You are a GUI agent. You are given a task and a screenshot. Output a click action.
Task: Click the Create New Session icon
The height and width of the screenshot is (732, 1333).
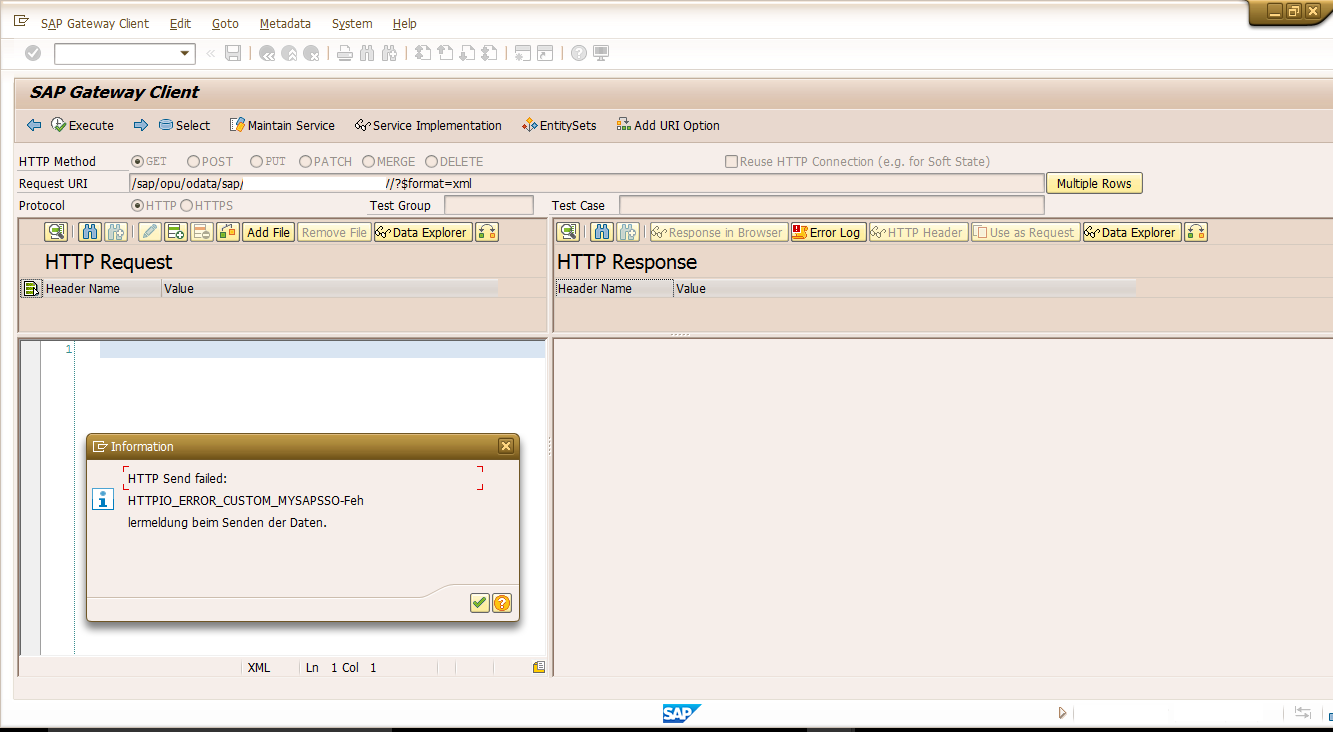click(523, 54)
